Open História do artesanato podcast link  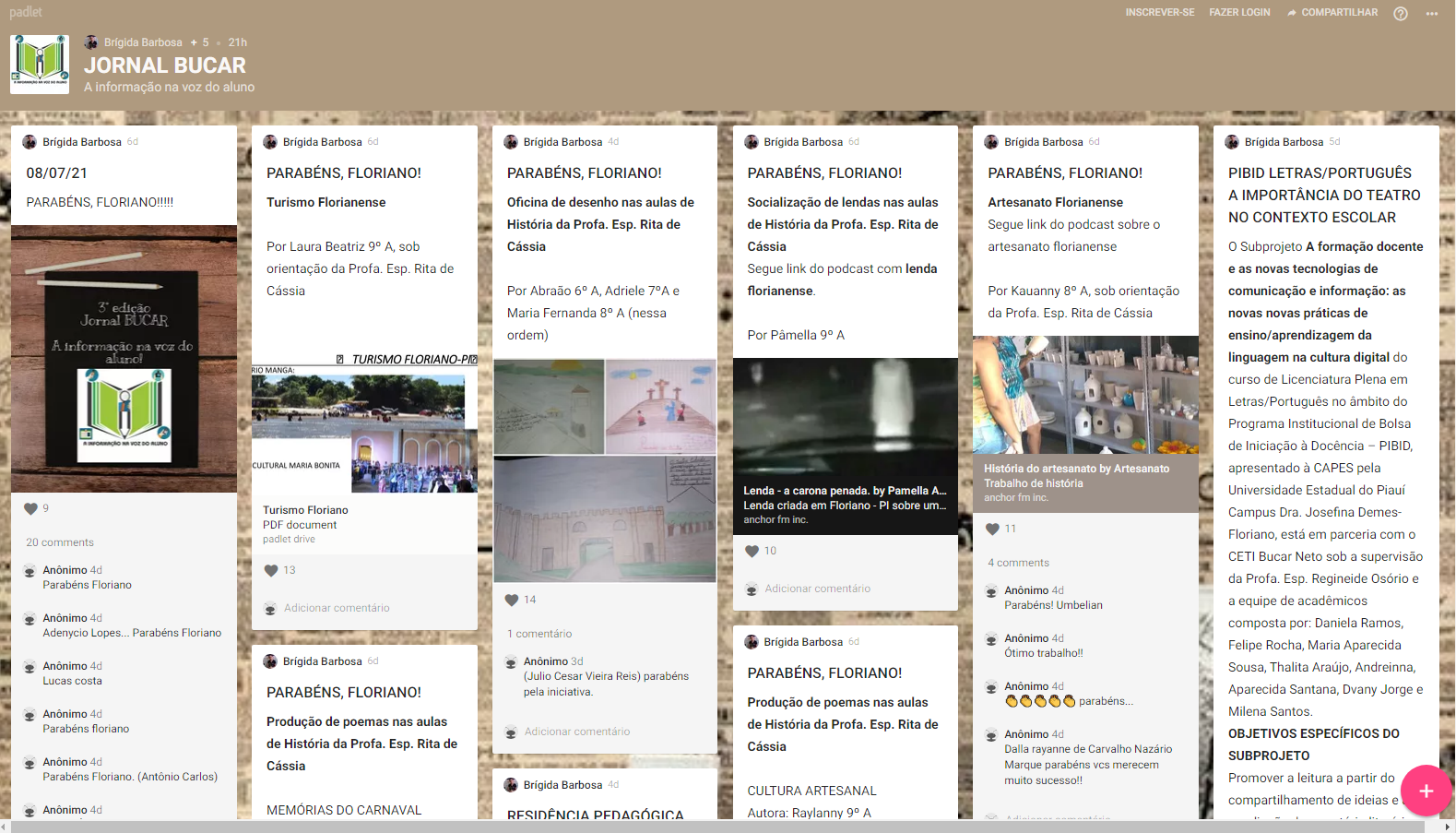click(x=1085, y=424)
